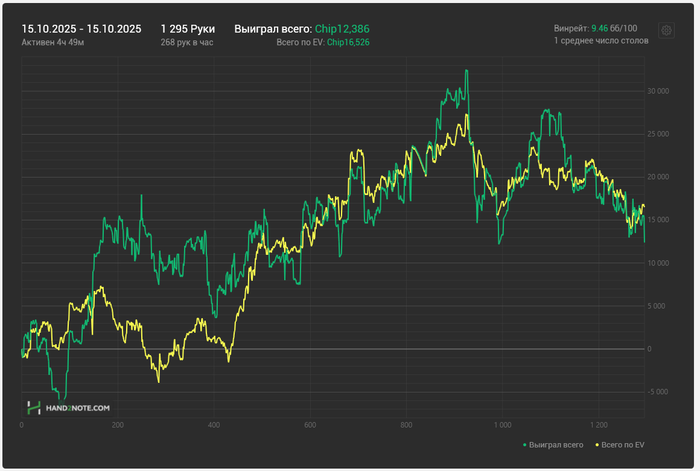Toggle the yellow 'Всего по EV' legend series
Screen dimensions: 700x471
click(x=620, y=445)
